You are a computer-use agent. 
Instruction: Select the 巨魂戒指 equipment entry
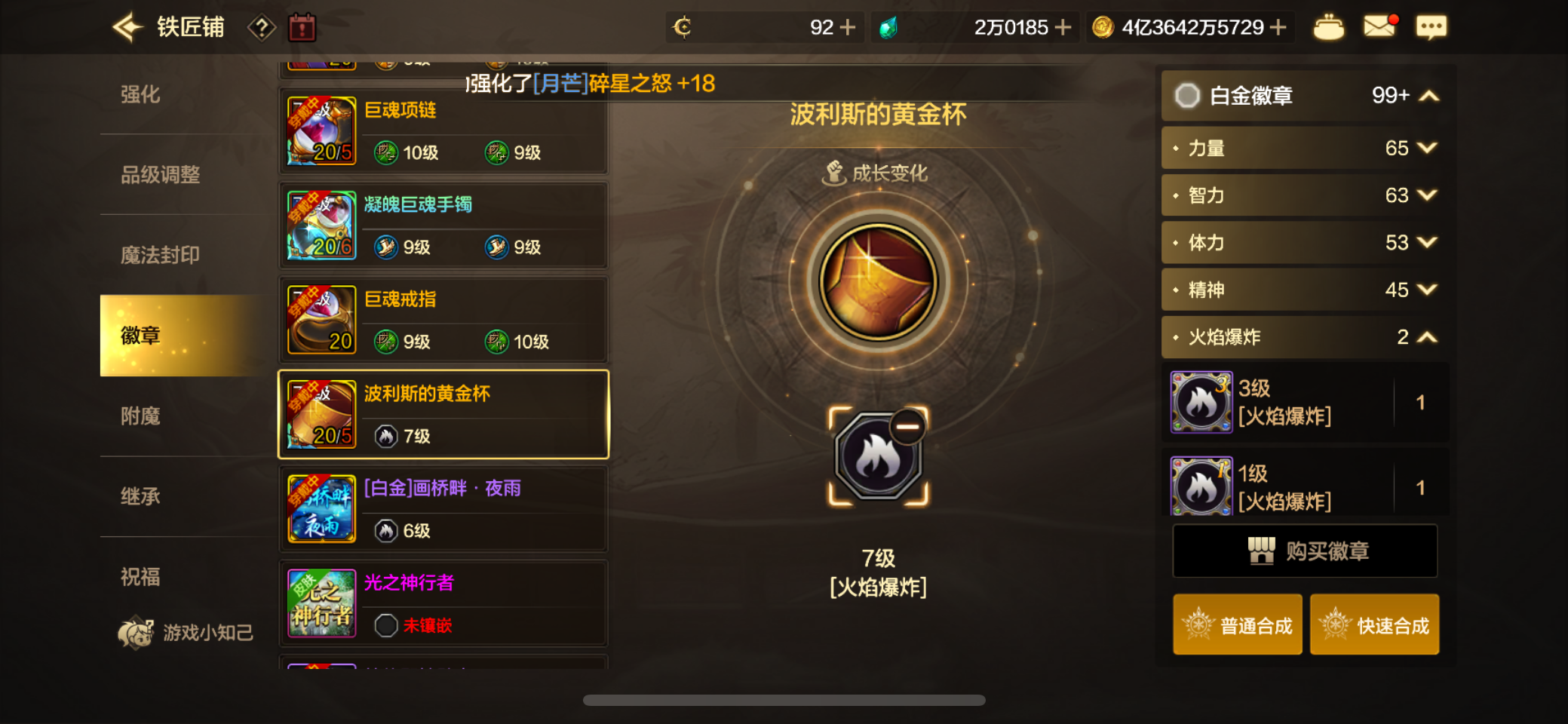click(x=443, y=320)
